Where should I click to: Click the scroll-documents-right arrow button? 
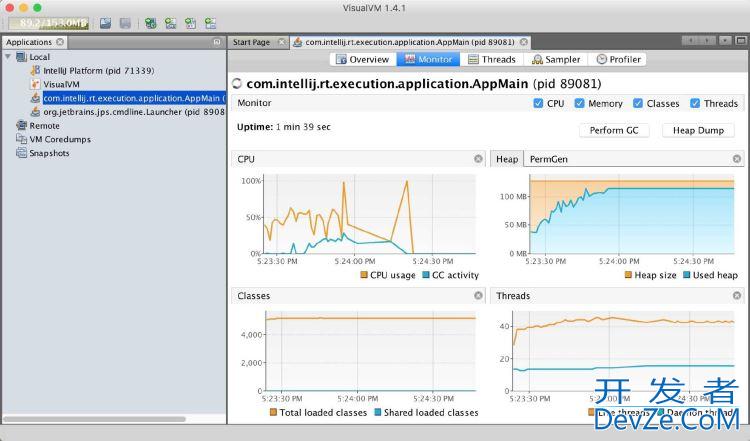coord(709,41)
